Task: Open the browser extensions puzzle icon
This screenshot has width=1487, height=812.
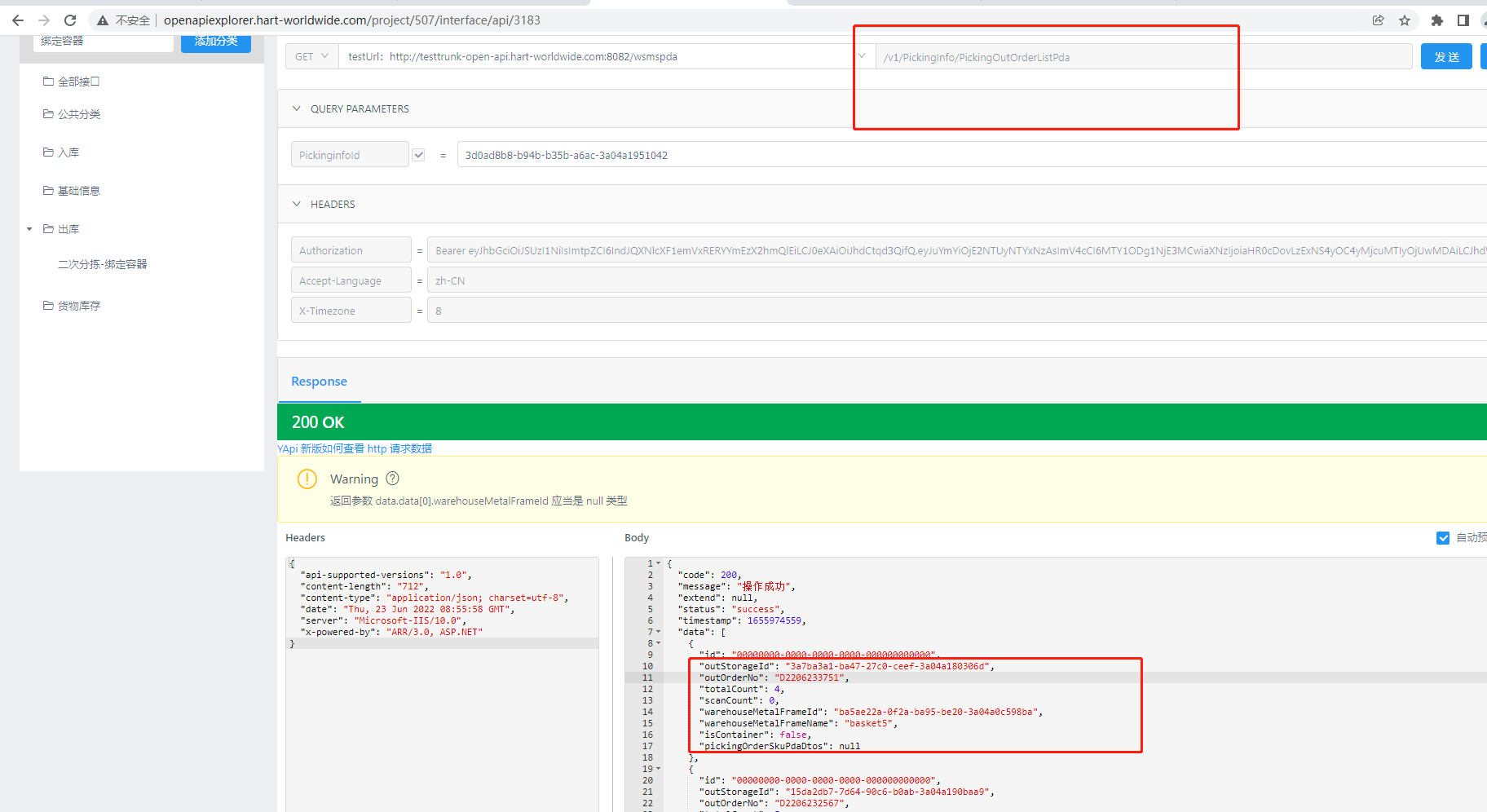Action: pyautogui.click(x=1437, y=20)
